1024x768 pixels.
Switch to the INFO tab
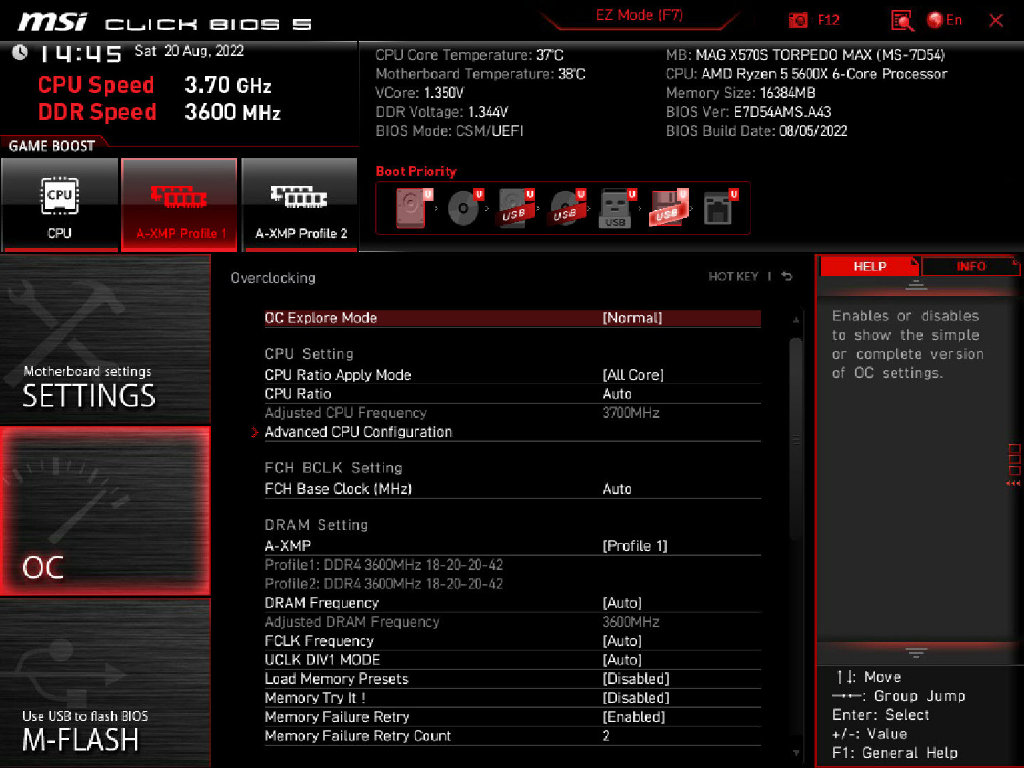(969, 266)
